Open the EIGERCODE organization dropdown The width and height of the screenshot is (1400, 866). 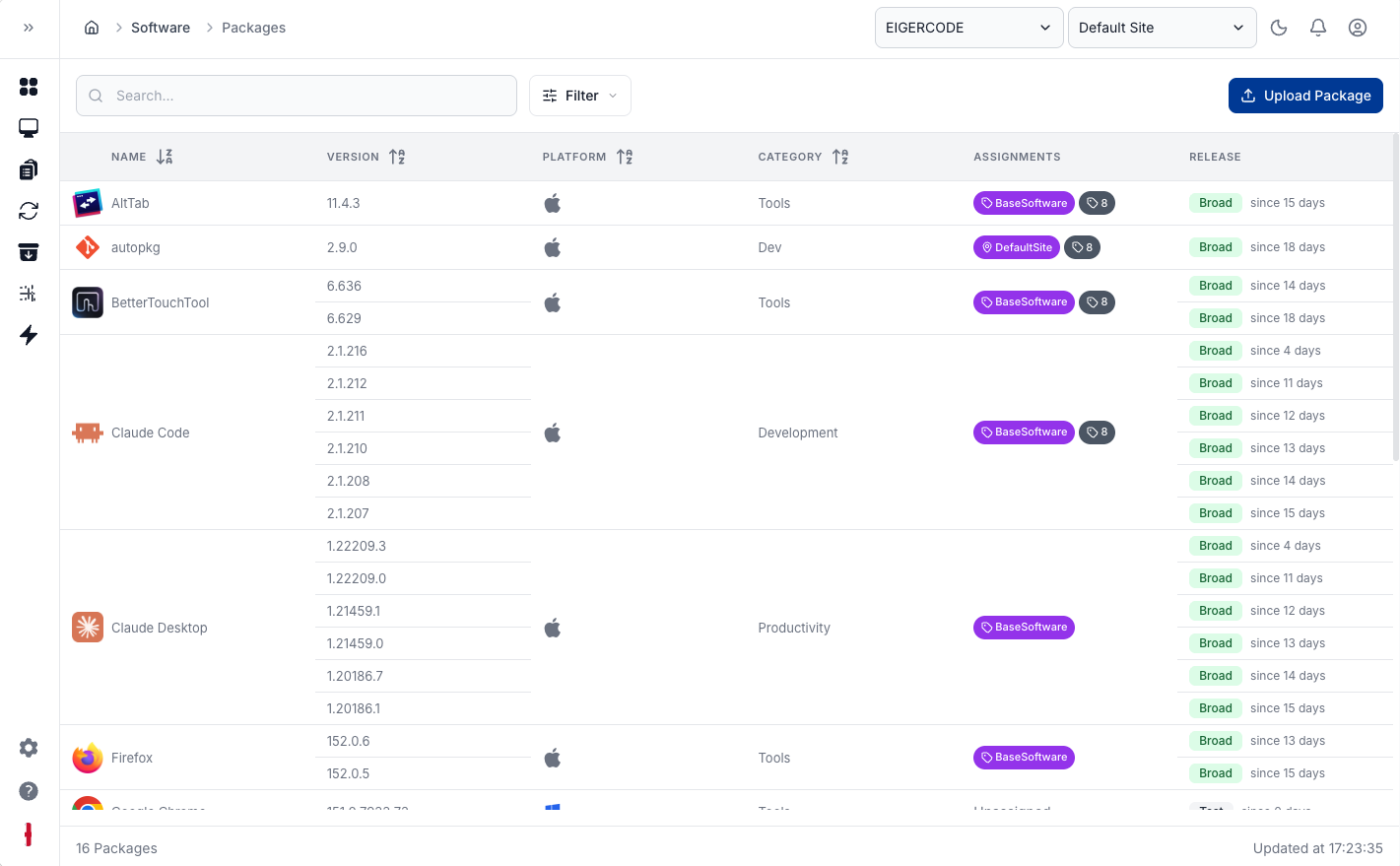[x=968, y=28]
